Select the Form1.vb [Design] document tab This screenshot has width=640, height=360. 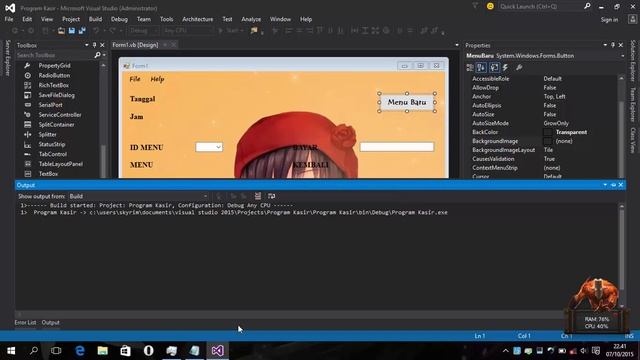tap(135, 45)
